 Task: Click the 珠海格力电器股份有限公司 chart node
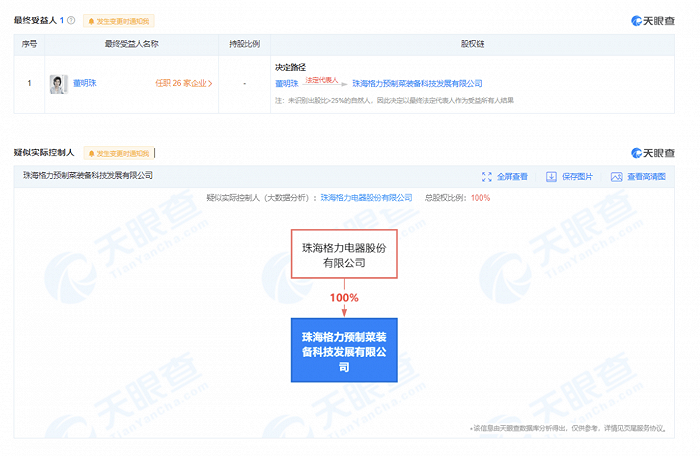(344, 254)
